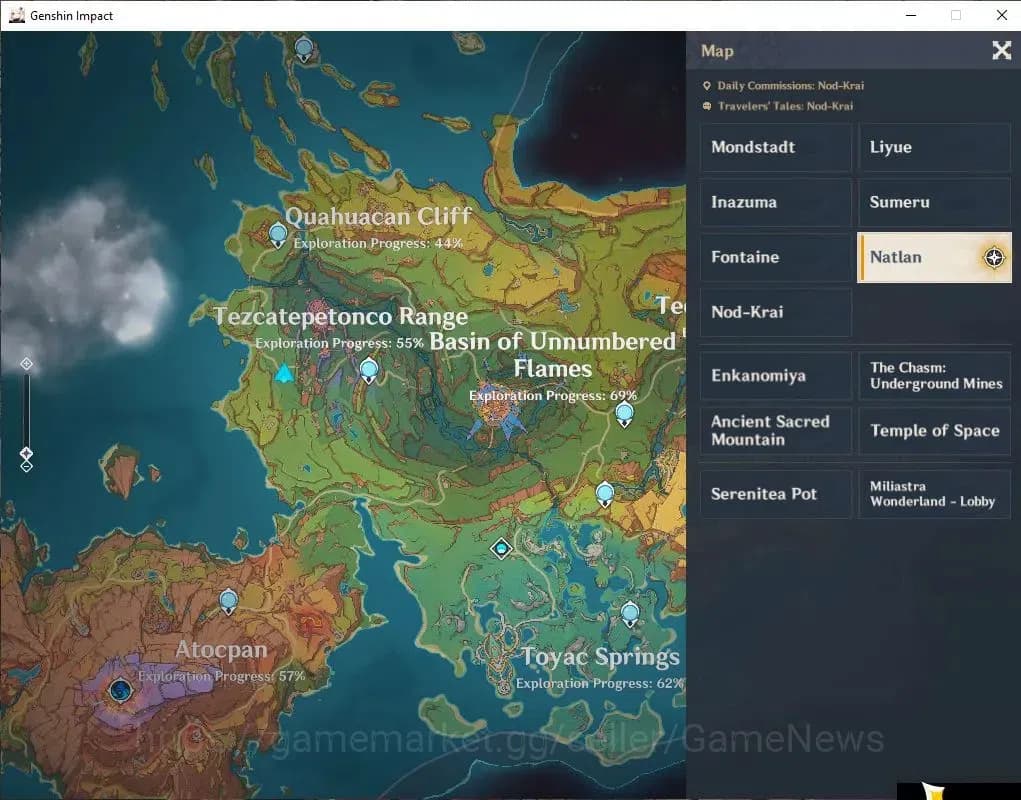Click the speech bubble icon before Travelers' Tales

[x=706, y=106]
